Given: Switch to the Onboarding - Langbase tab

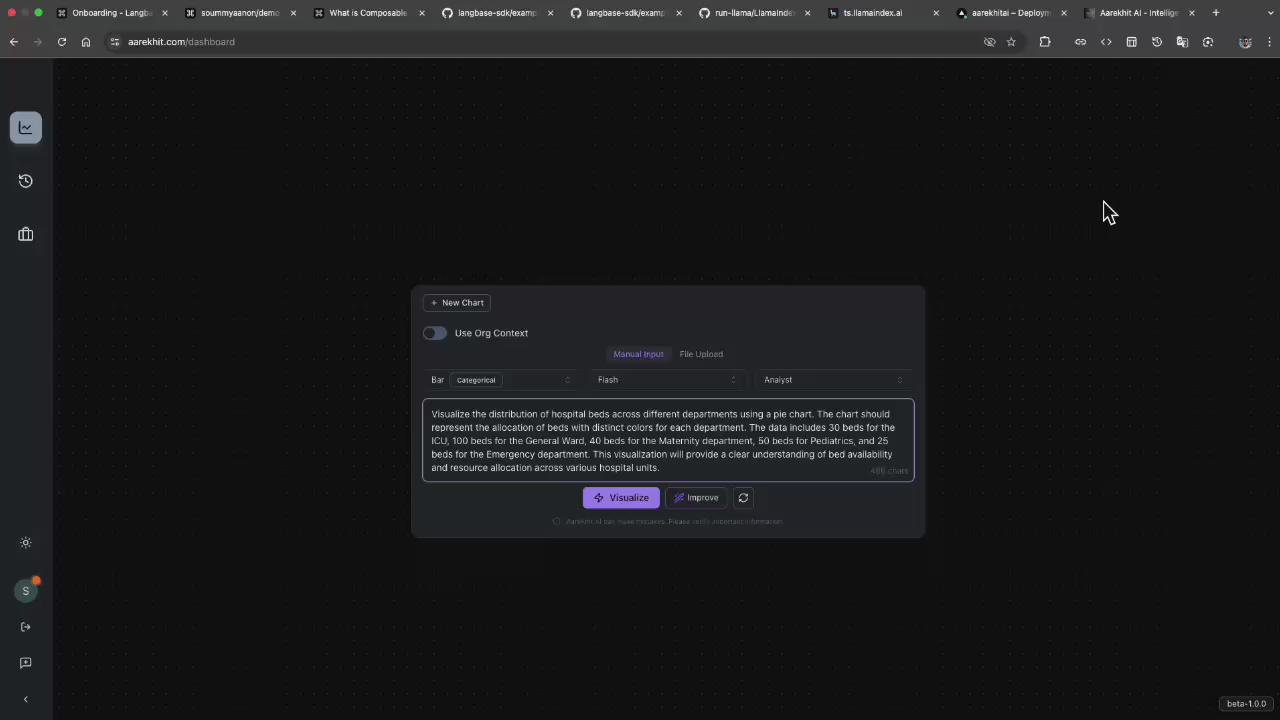Looking at the screenshot, I should click(110, 13).
